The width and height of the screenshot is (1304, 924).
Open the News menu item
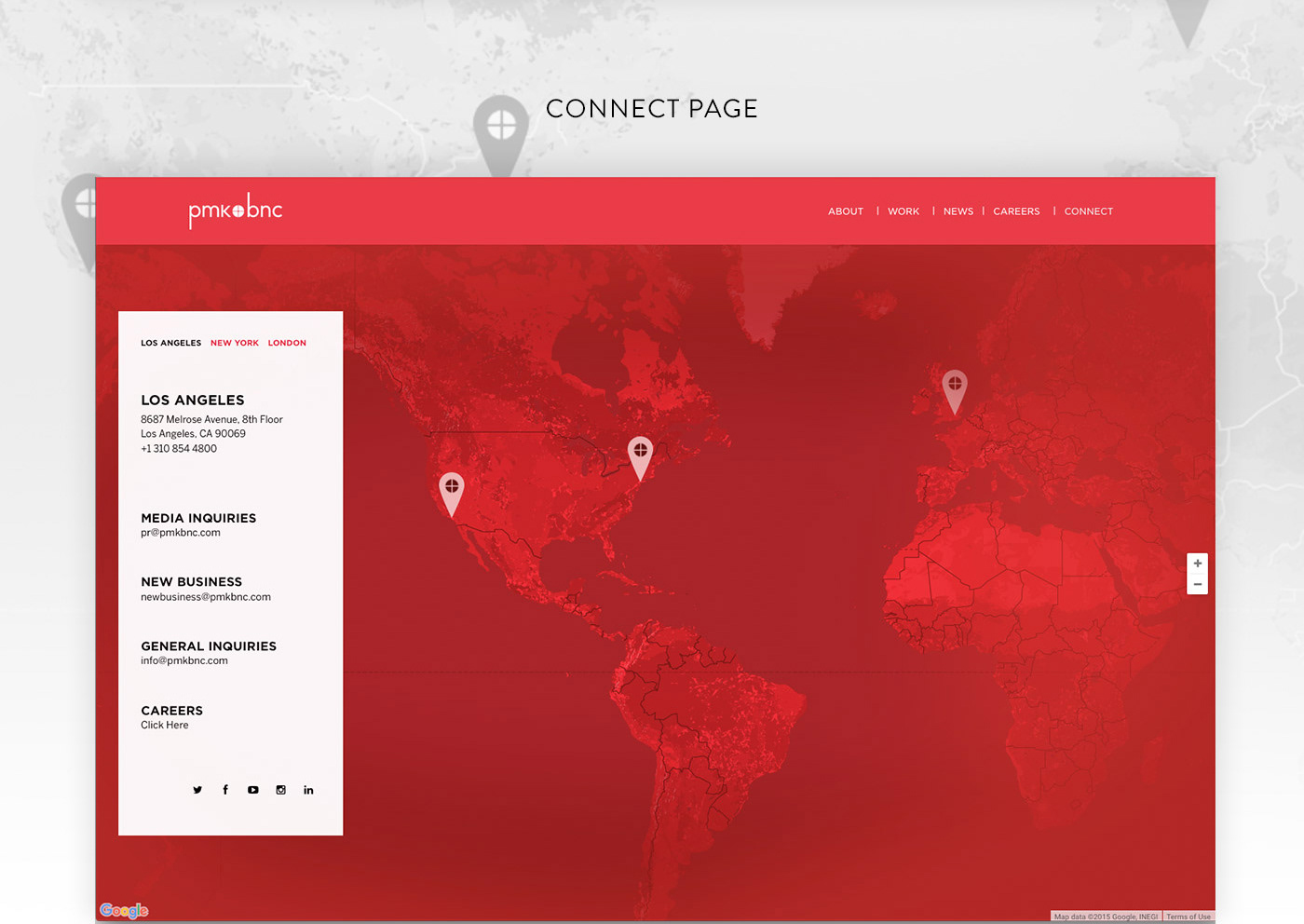click(958, 211)
